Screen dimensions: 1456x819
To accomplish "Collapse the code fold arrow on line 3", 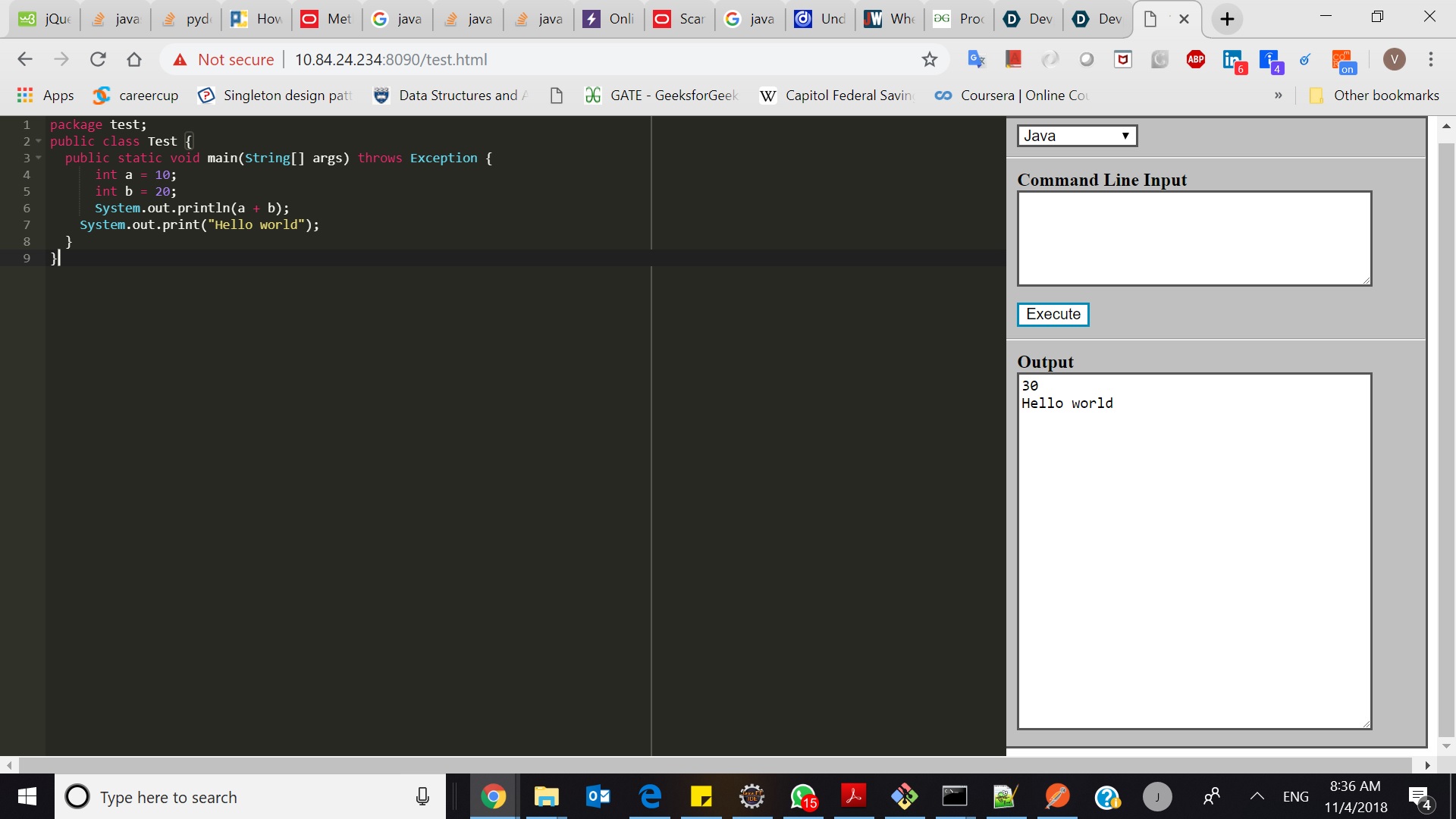I will coord(39,158).
